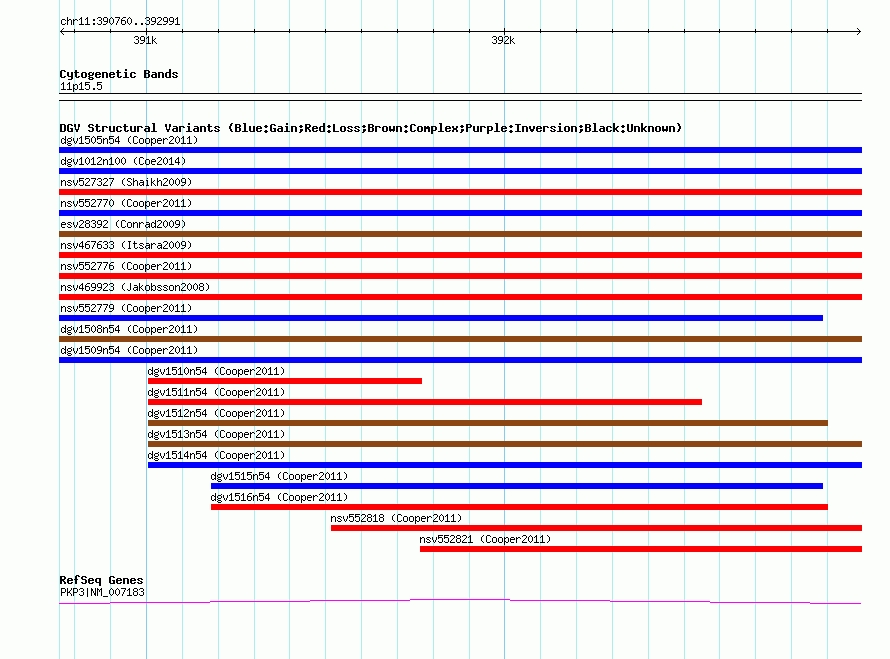Select the short dgv1510n54 red loss bar
Viewport: 890px width, 659px height.
(285, 381)
